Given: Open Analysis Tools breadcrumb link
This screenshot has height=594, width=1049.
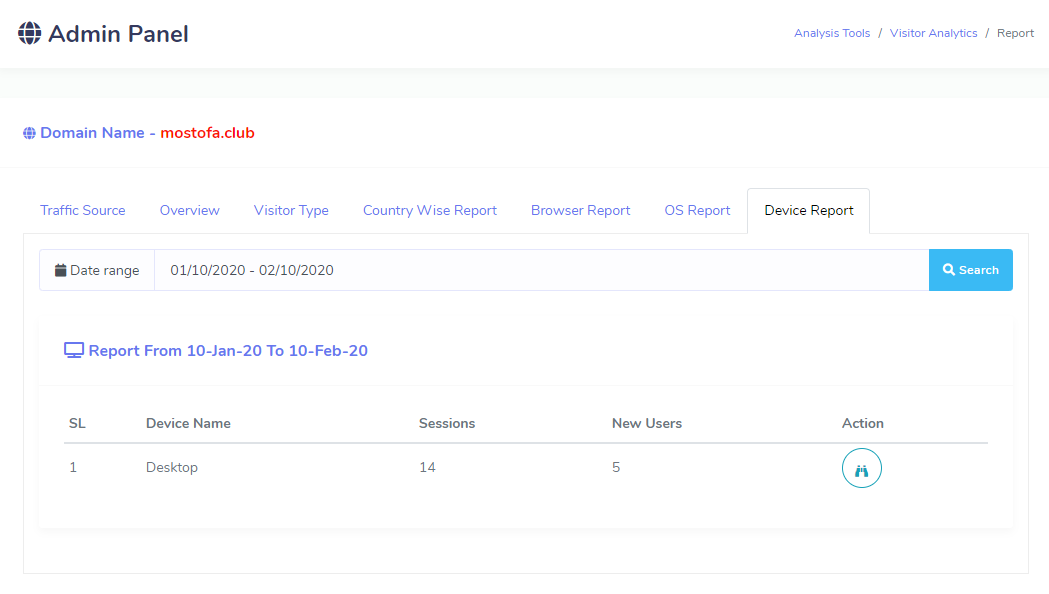Looking at the screenshot, I should click(832, 34).
